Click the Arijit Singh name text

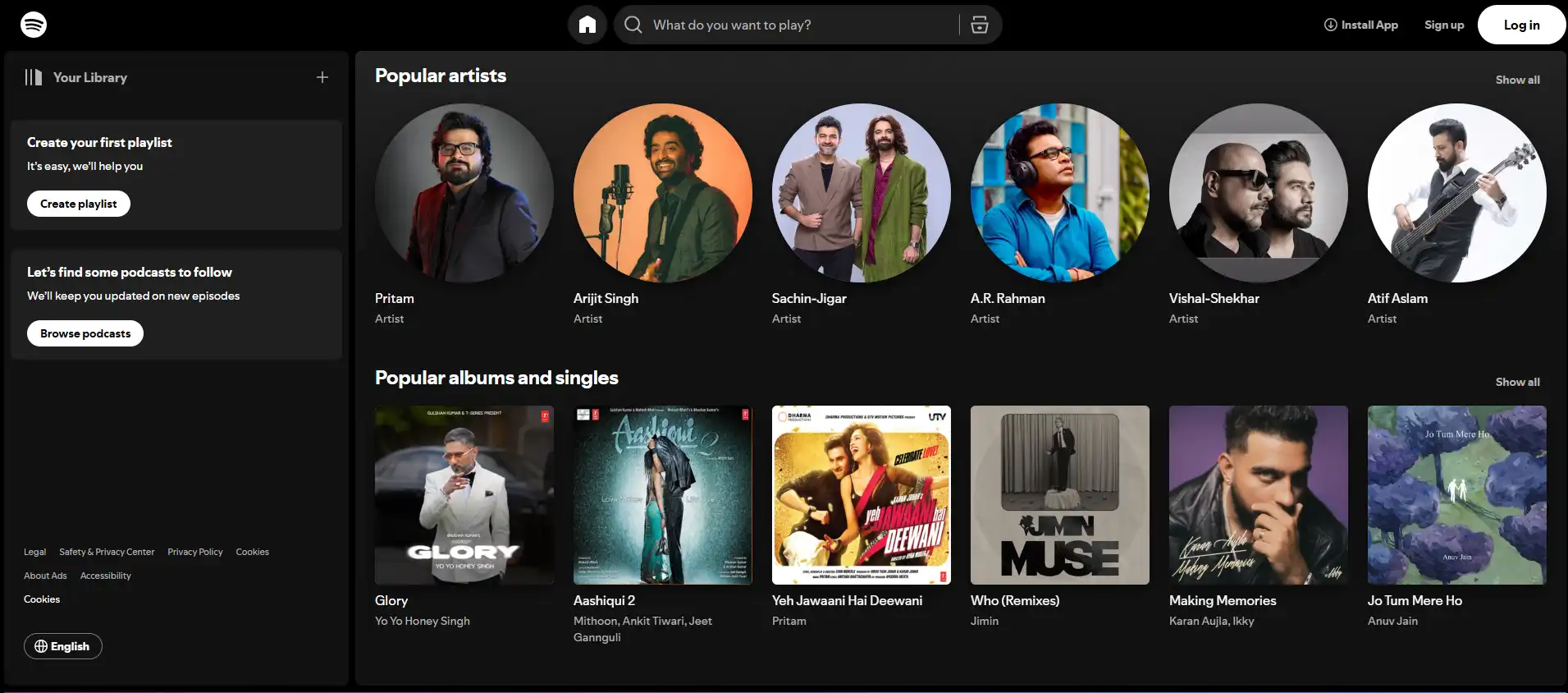point(606,299)
